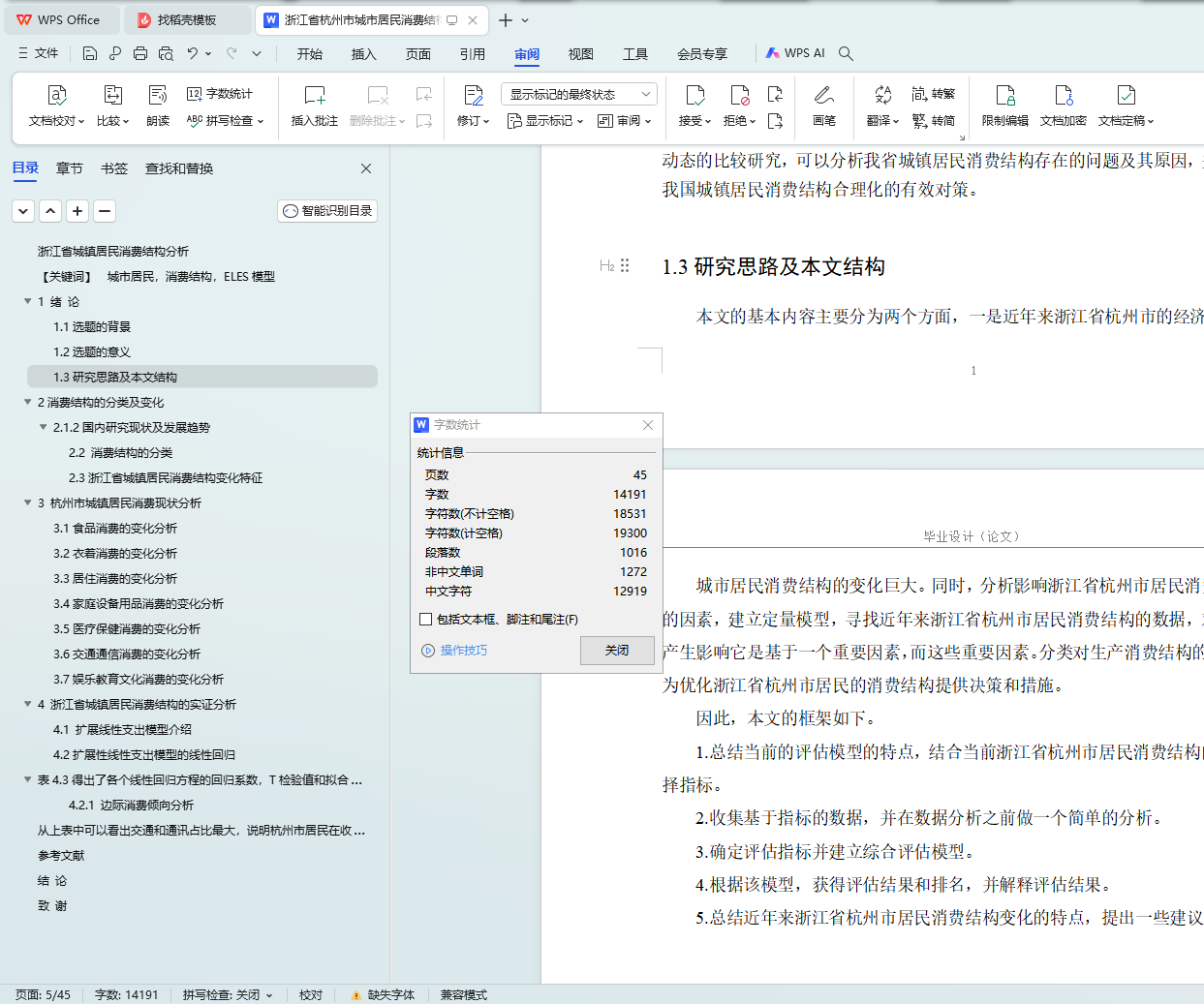Select 3.4 家庭设备用品消费的变化分析 outline entry
This screenshot has height=1004, width=1204.
coord(139,603)
